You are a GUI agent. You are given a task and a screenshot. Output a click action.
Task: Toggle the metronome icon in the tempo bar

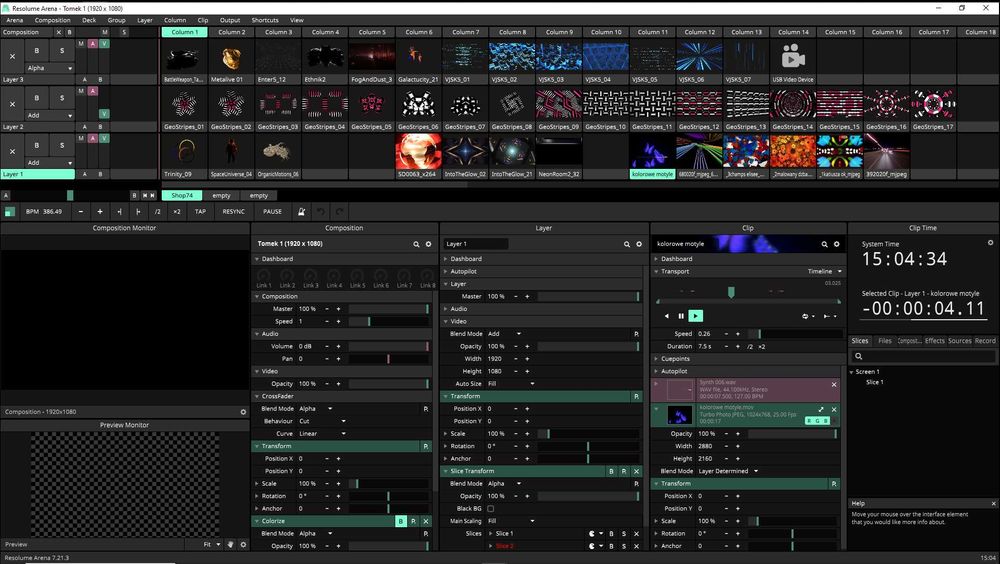click(x=301, y=212)
